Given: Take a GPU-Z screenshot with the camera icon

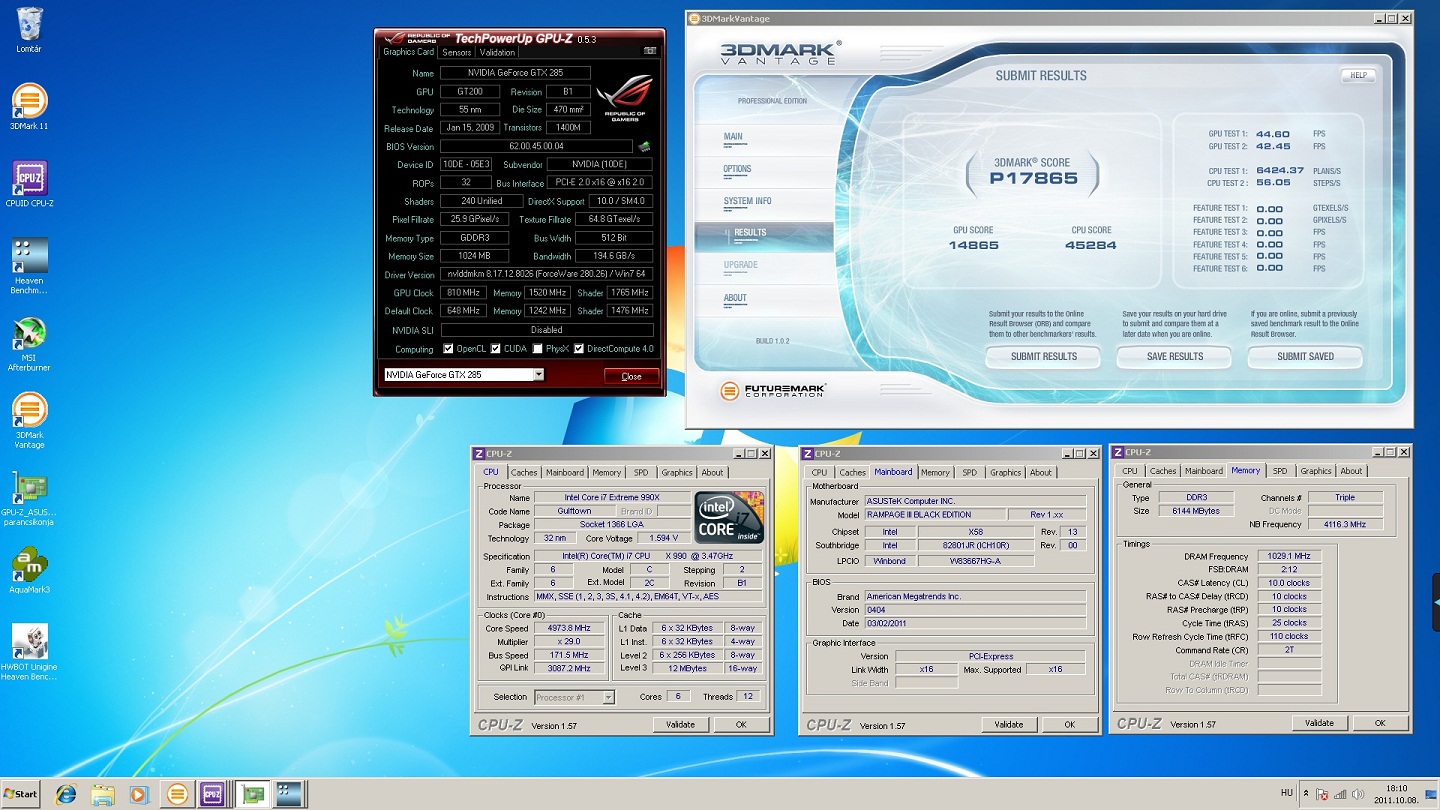Looking at the screenshot, I should [x=650, y=51].
